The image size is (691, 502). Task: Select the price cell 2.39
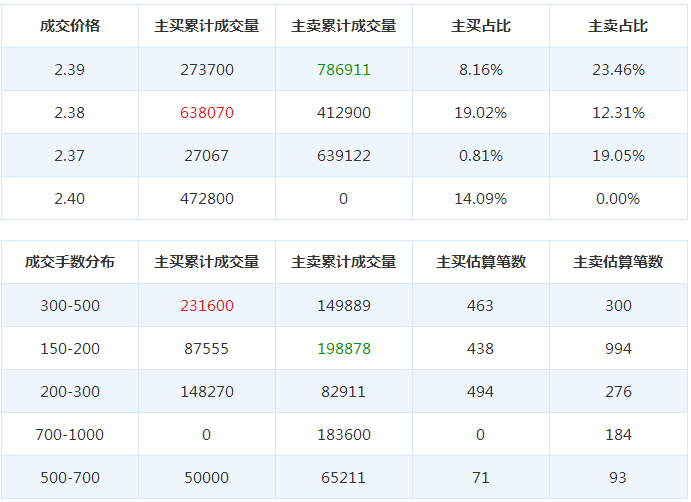(x=70, y=70)
